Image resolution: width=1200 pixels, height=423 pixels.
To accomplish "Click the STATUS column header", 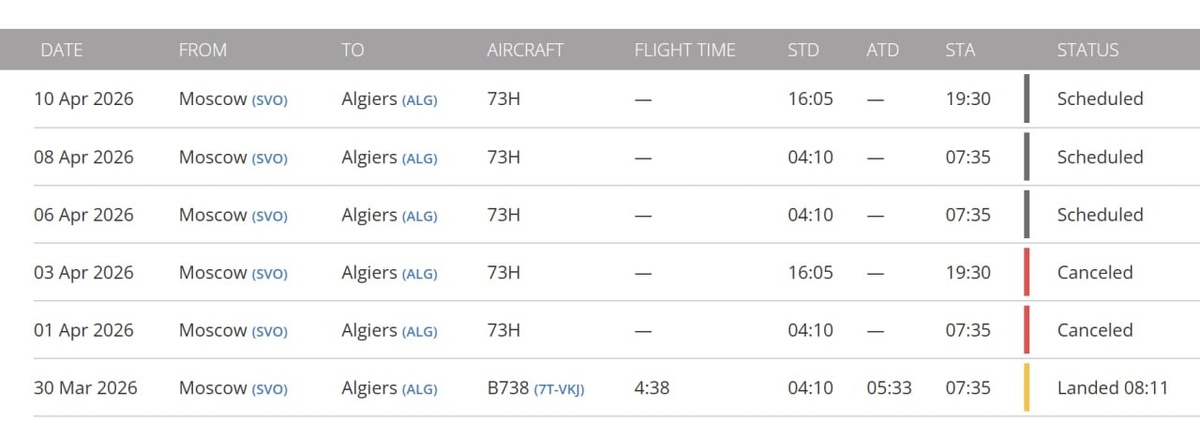I will point(1087,50).
